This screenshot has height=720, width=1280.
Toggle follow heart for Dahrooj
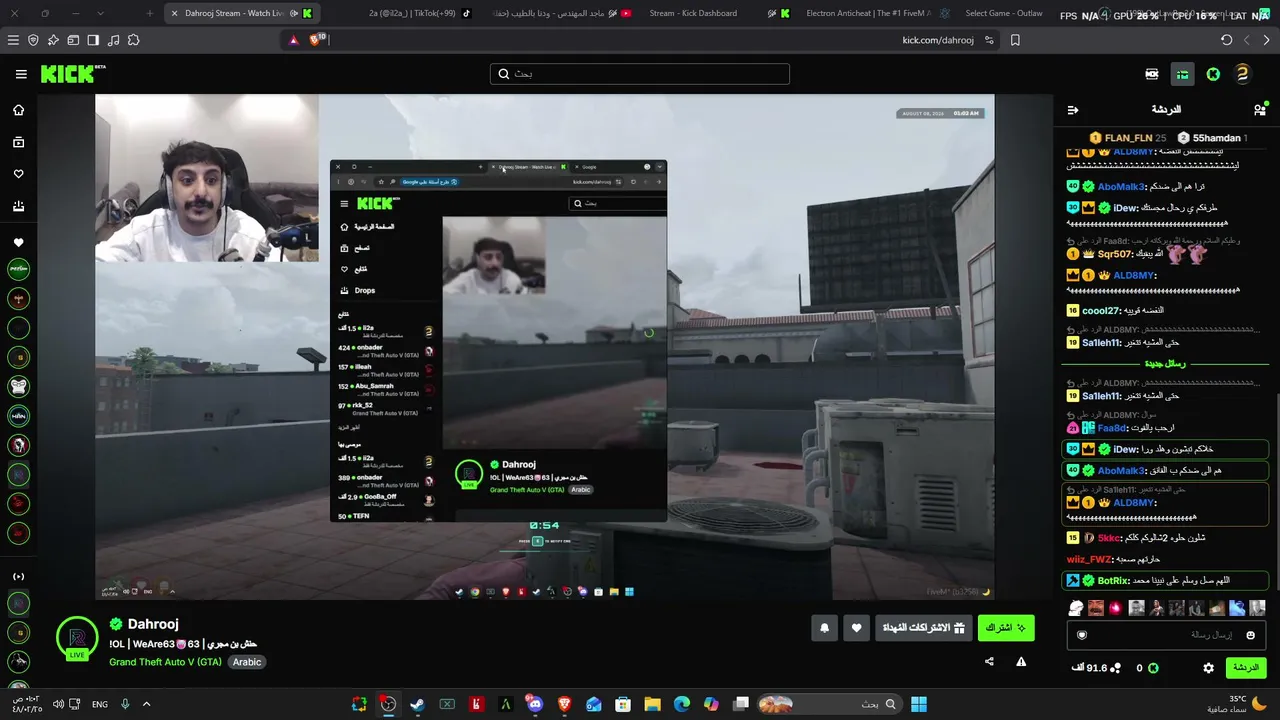click(856, 628)
